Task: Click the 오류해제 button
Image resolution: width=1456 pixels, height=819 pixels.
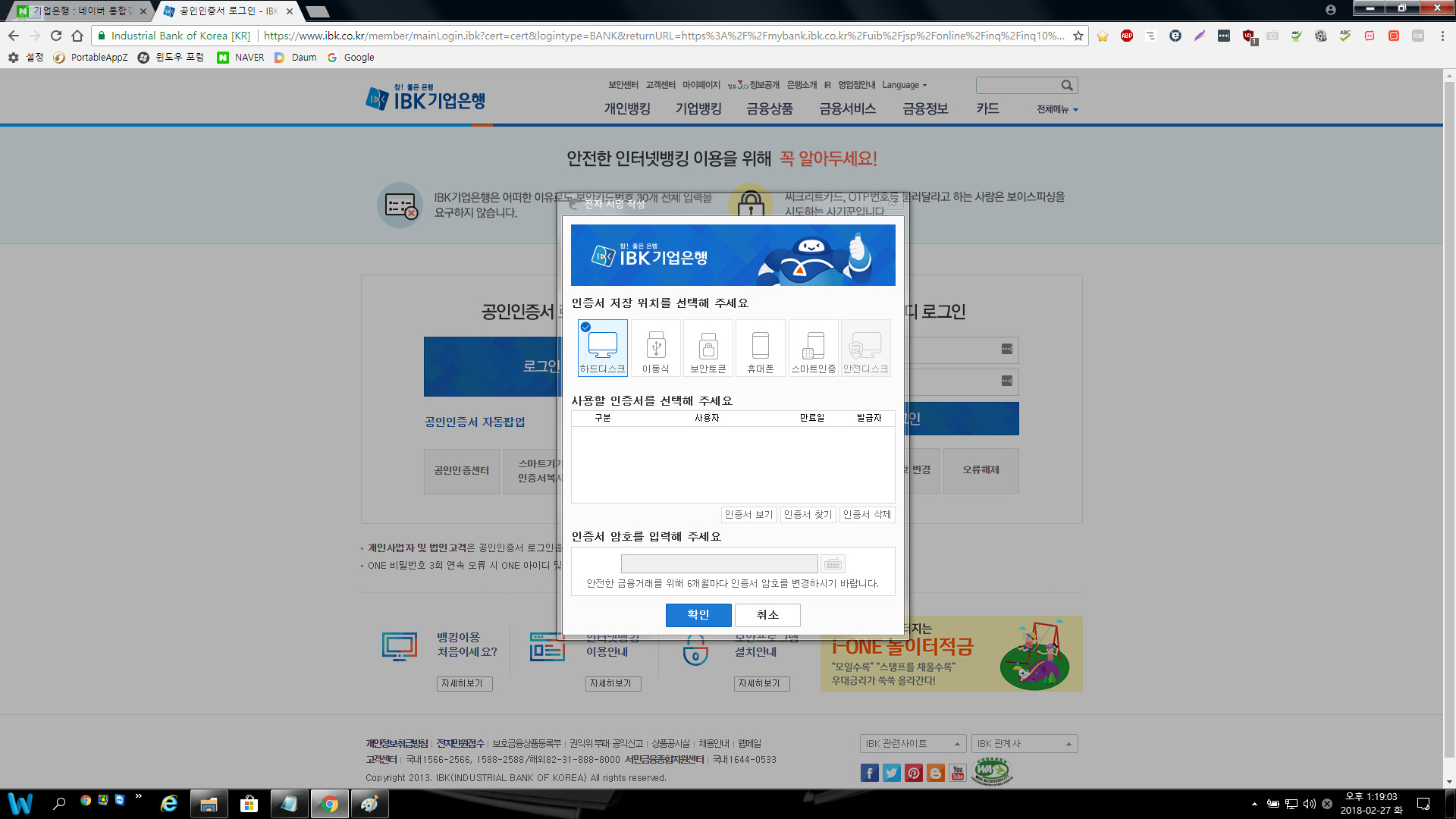Action: [981, 471]
